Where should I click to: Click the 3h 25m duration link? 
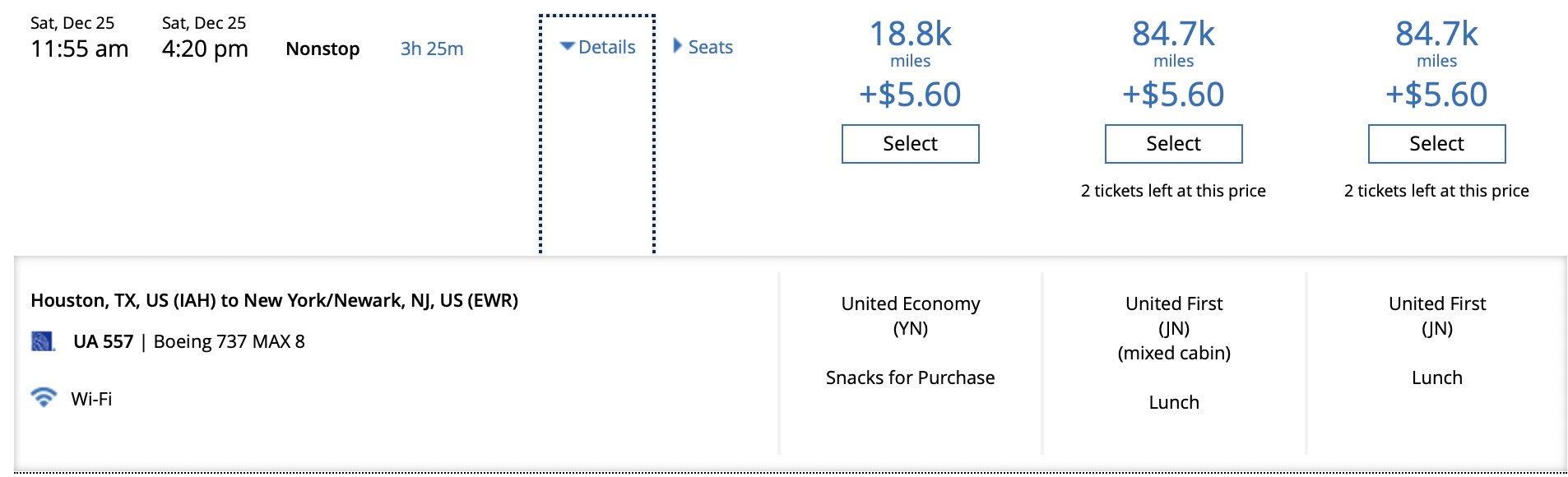pos(432,49)
